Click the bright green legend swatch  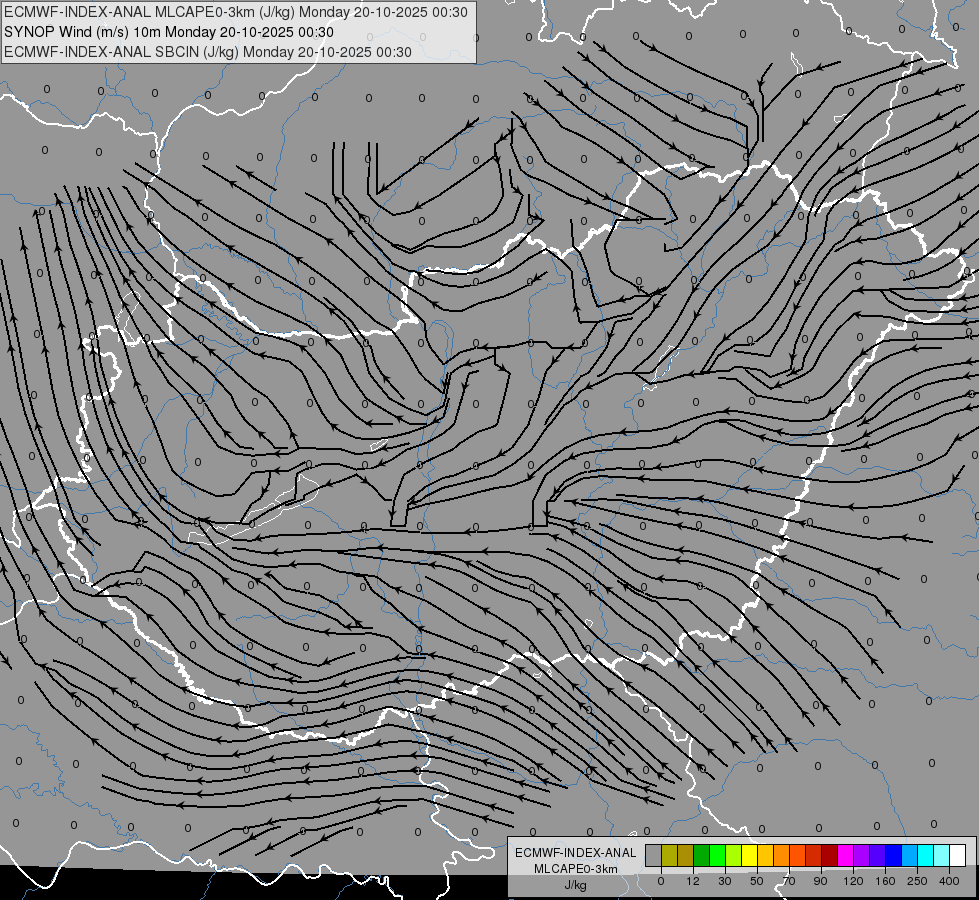pos(717,855)
